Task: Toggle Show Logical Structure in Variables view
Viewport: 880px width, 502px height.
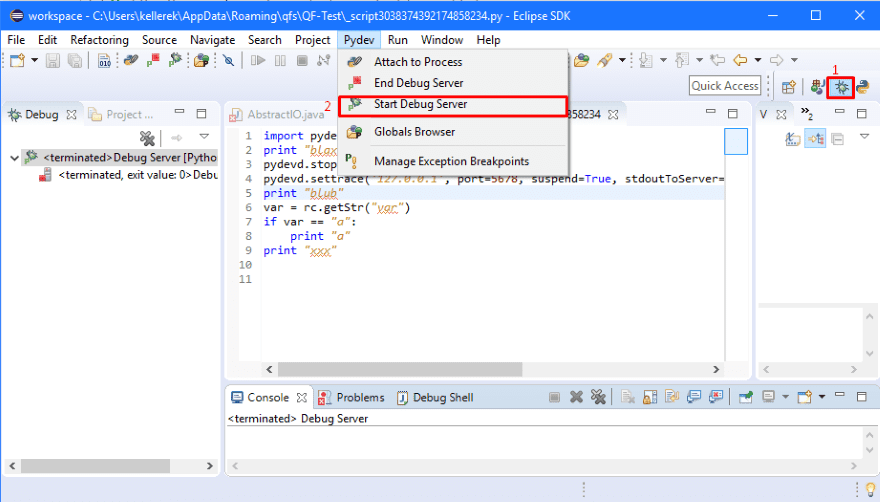Action: pos(815,138)
